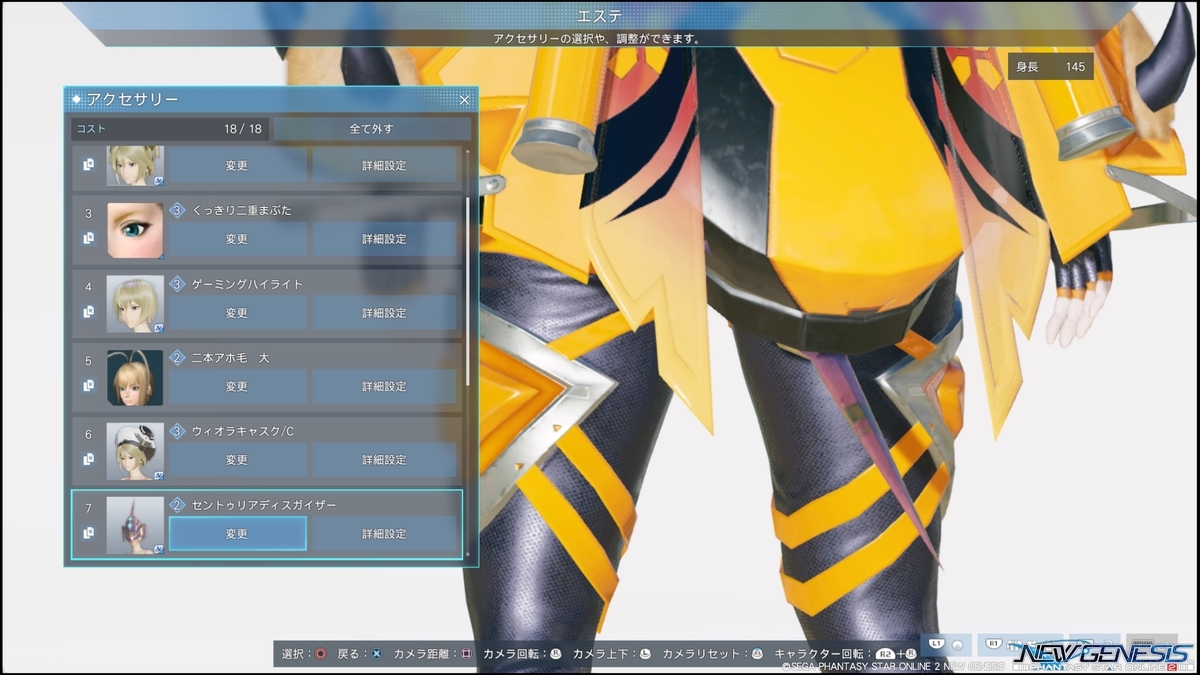1200x675 pixels.
Task: Select the 二本アホモ 大 thumbnail
Action: (x=135, y=378)
